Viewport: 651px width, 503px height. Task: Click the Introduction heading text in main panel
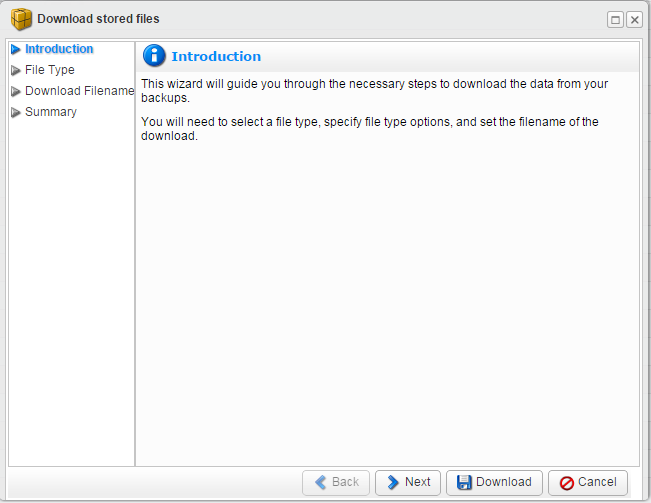216,56
